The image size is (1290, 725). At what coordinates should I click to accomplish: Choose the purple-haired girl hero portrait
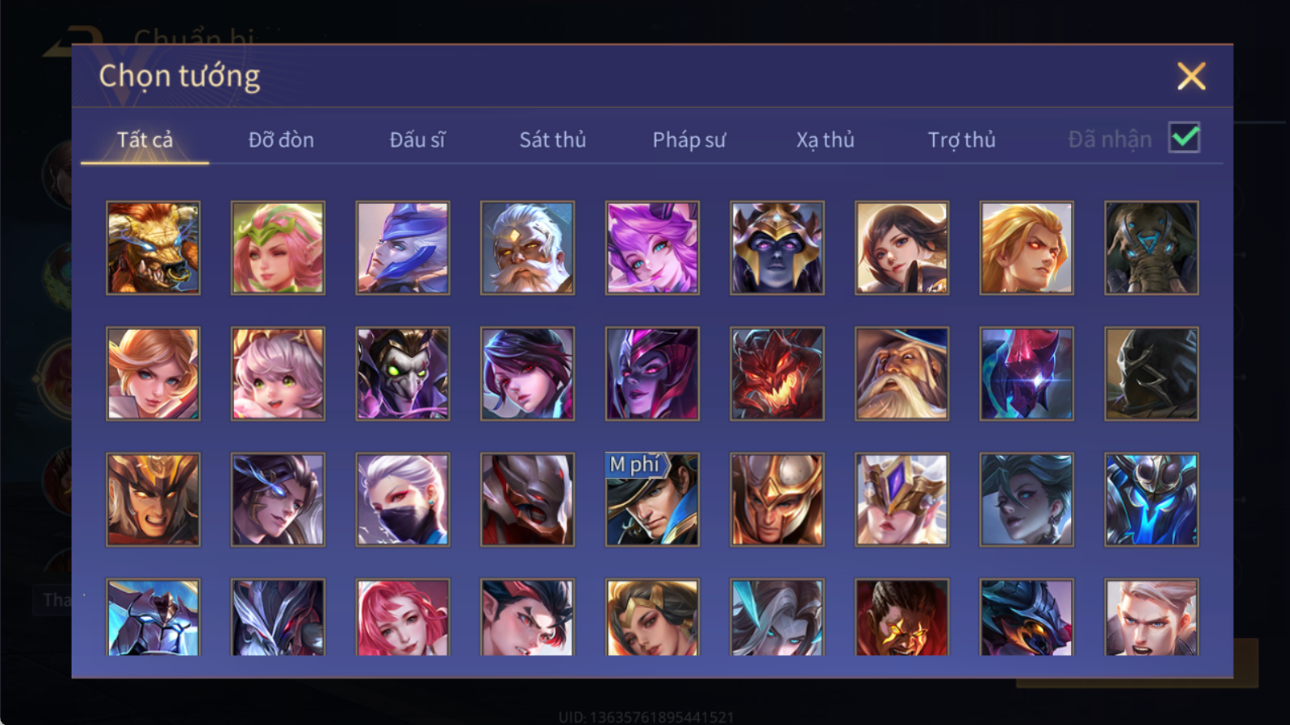pyautogui.click(x=652, y=248)
